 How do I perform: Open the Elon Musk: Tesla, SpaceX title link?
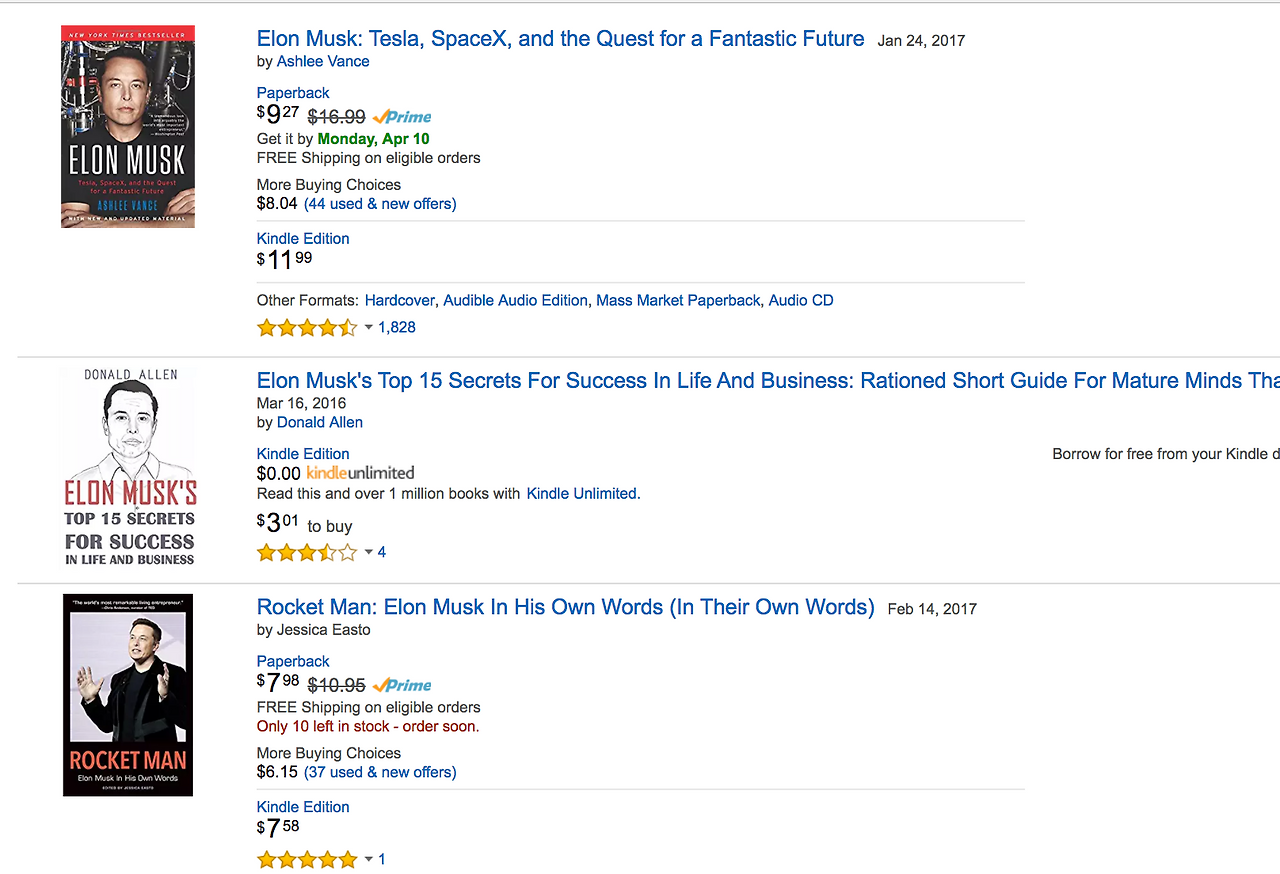pos(561,39)
